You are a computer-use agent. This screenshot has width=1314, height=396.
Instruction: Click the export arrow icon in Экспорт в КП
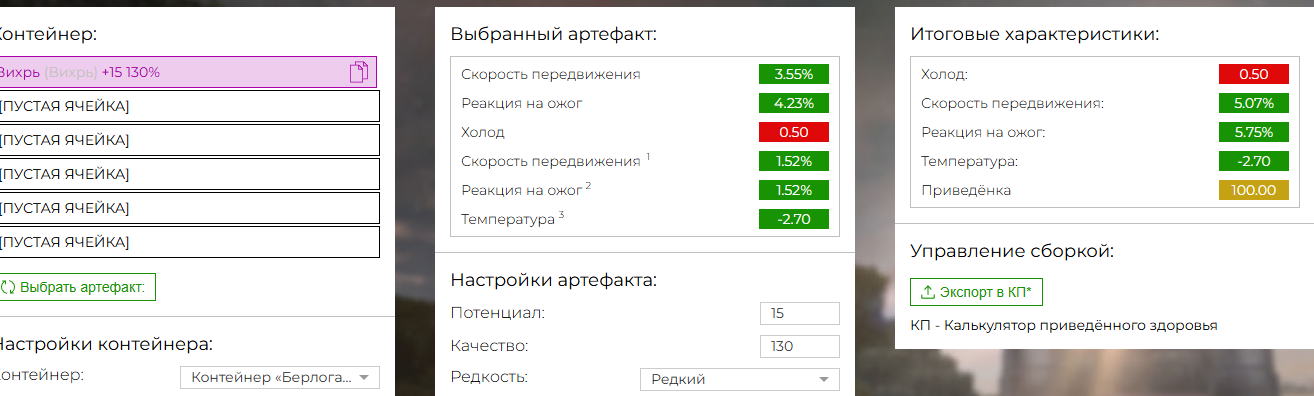click(928, 292)
